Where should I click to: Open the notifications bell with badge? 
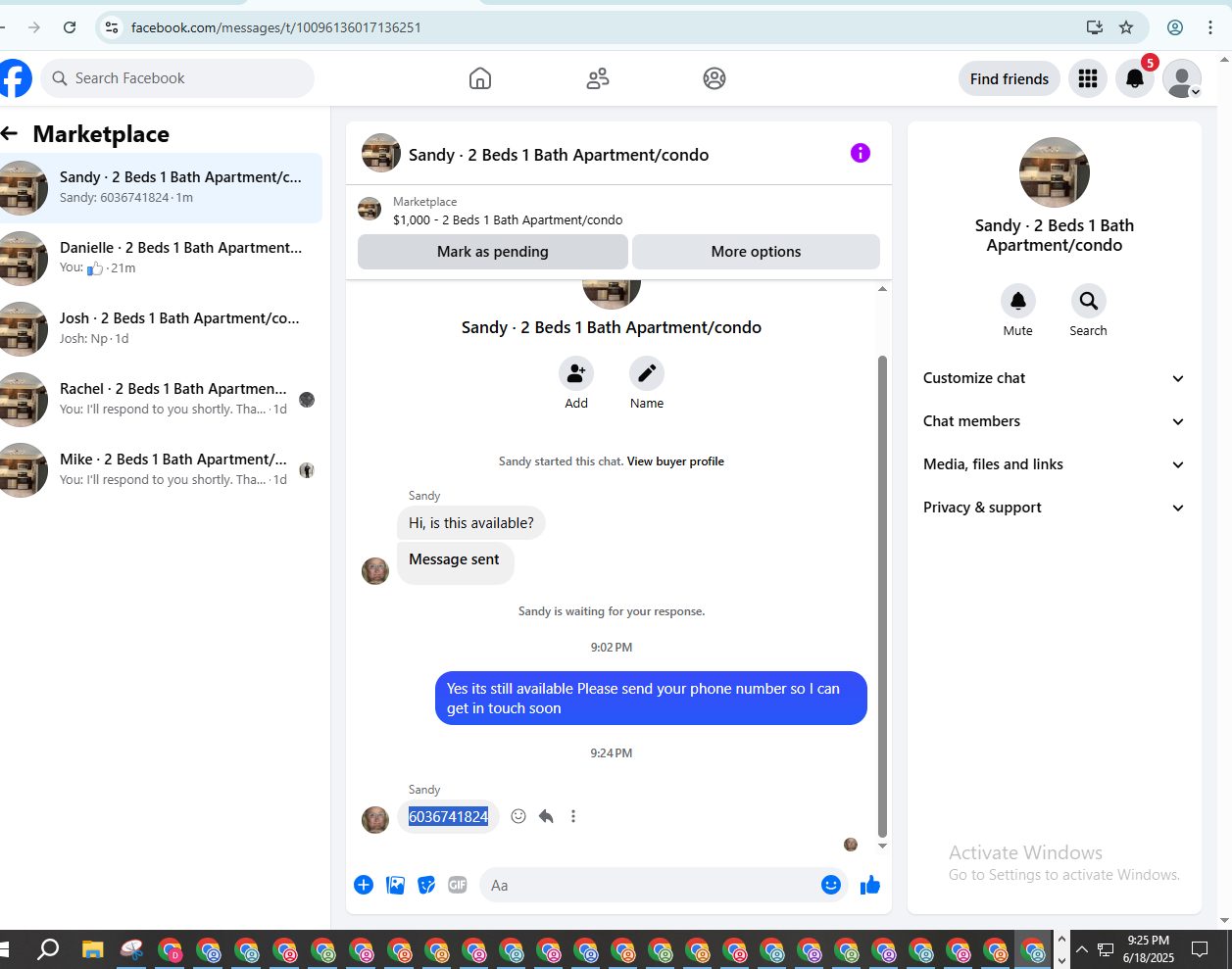(1135, 79)
